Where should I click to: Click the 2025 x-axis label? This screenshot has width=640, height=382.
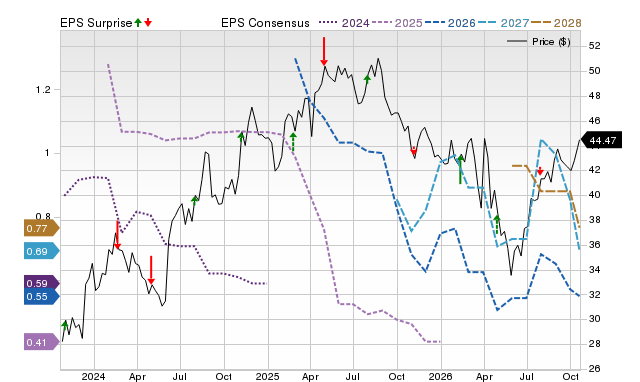tap(267, 376)
